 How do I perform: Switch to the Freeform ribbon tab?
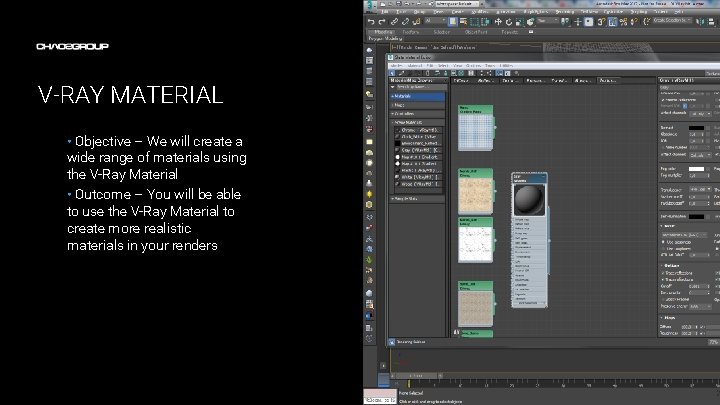pyautogui.click(x=411, y=32)
